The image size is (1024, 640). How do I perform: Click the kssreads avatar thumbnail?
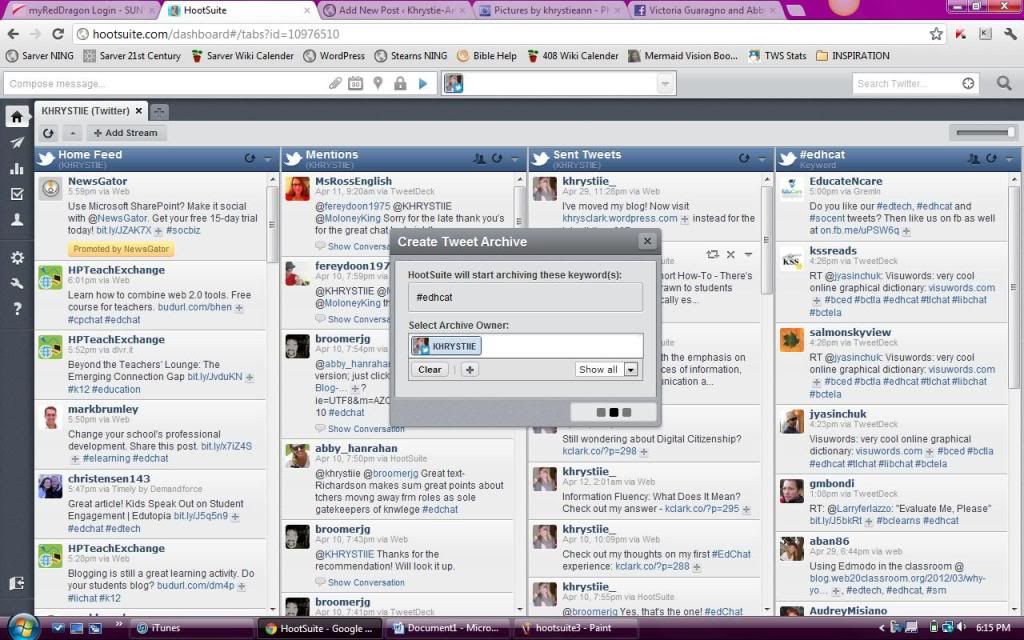pos(792,259)
